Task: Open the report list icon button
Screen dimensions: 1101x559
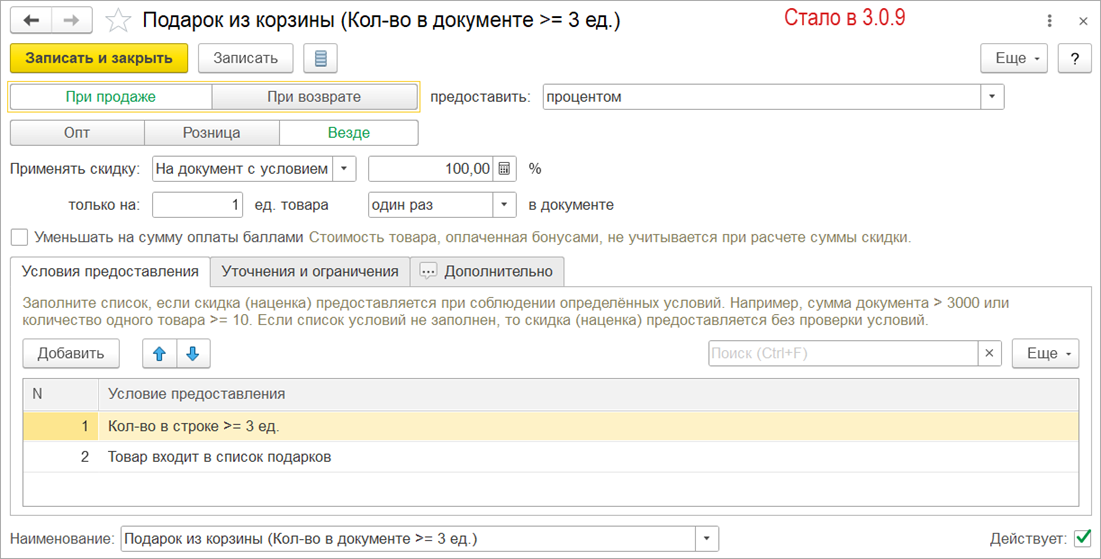Action: click(320, 58)
